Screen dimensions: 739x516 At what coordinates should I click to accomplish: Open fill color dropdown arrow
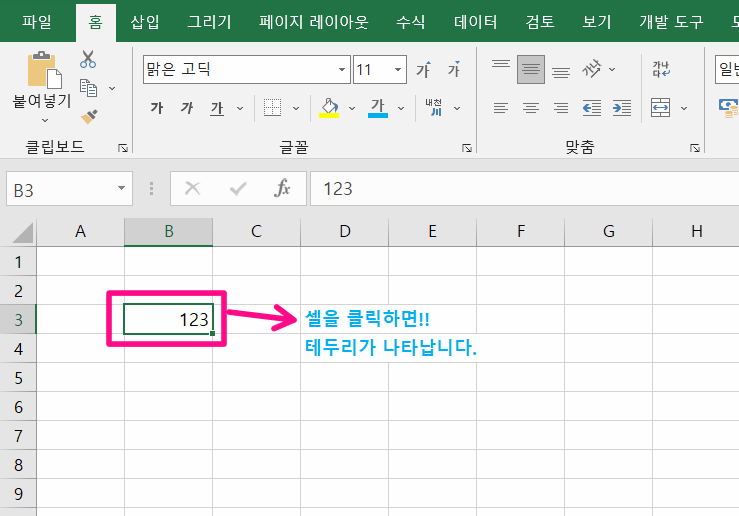coord(352,108)
